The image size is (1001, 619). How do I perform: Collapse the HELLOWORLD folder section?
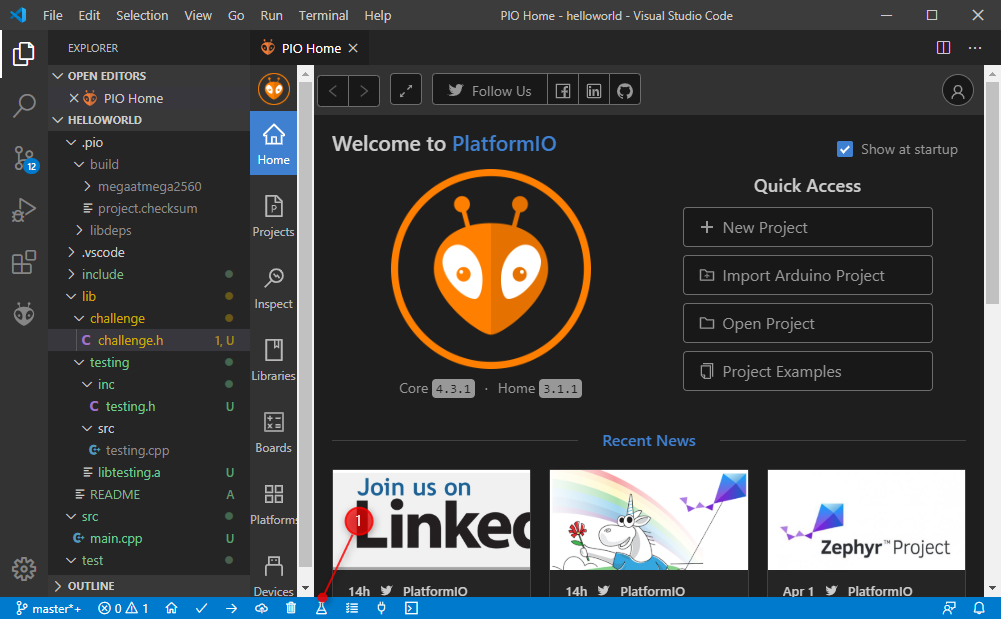point(149,120)
